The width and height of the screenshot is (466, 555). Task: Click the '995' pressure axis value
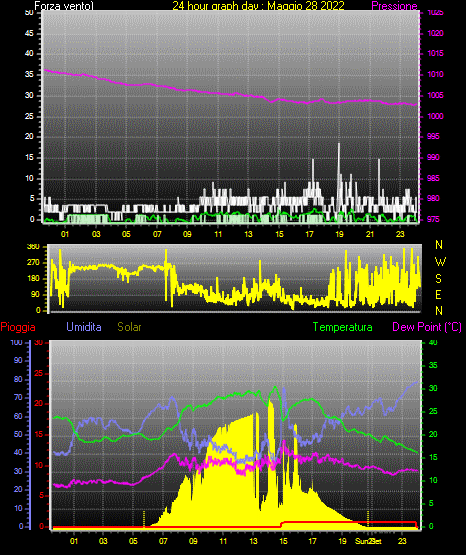click(433, 136)
